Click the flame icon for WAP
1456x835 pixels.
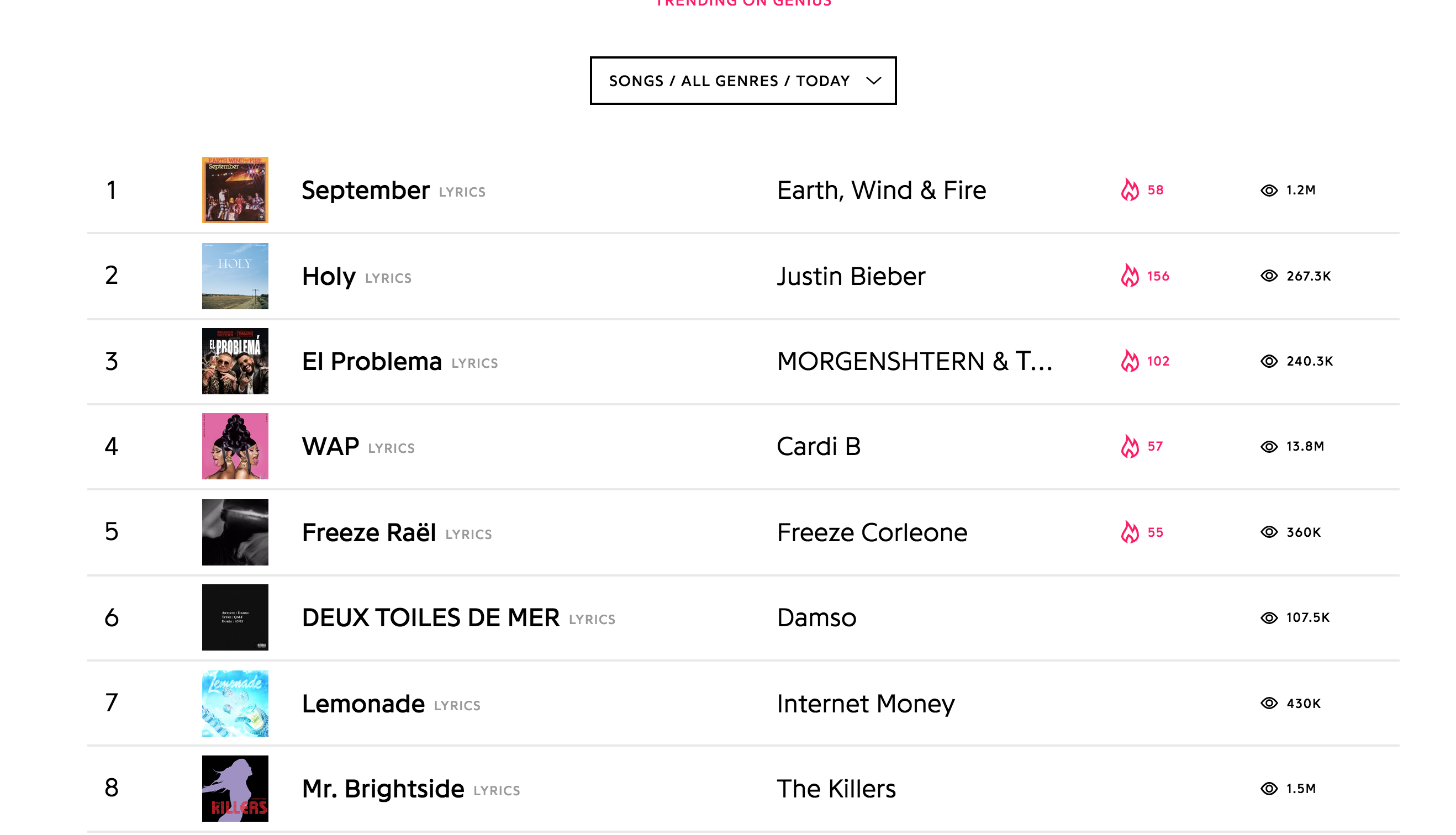1130,446
